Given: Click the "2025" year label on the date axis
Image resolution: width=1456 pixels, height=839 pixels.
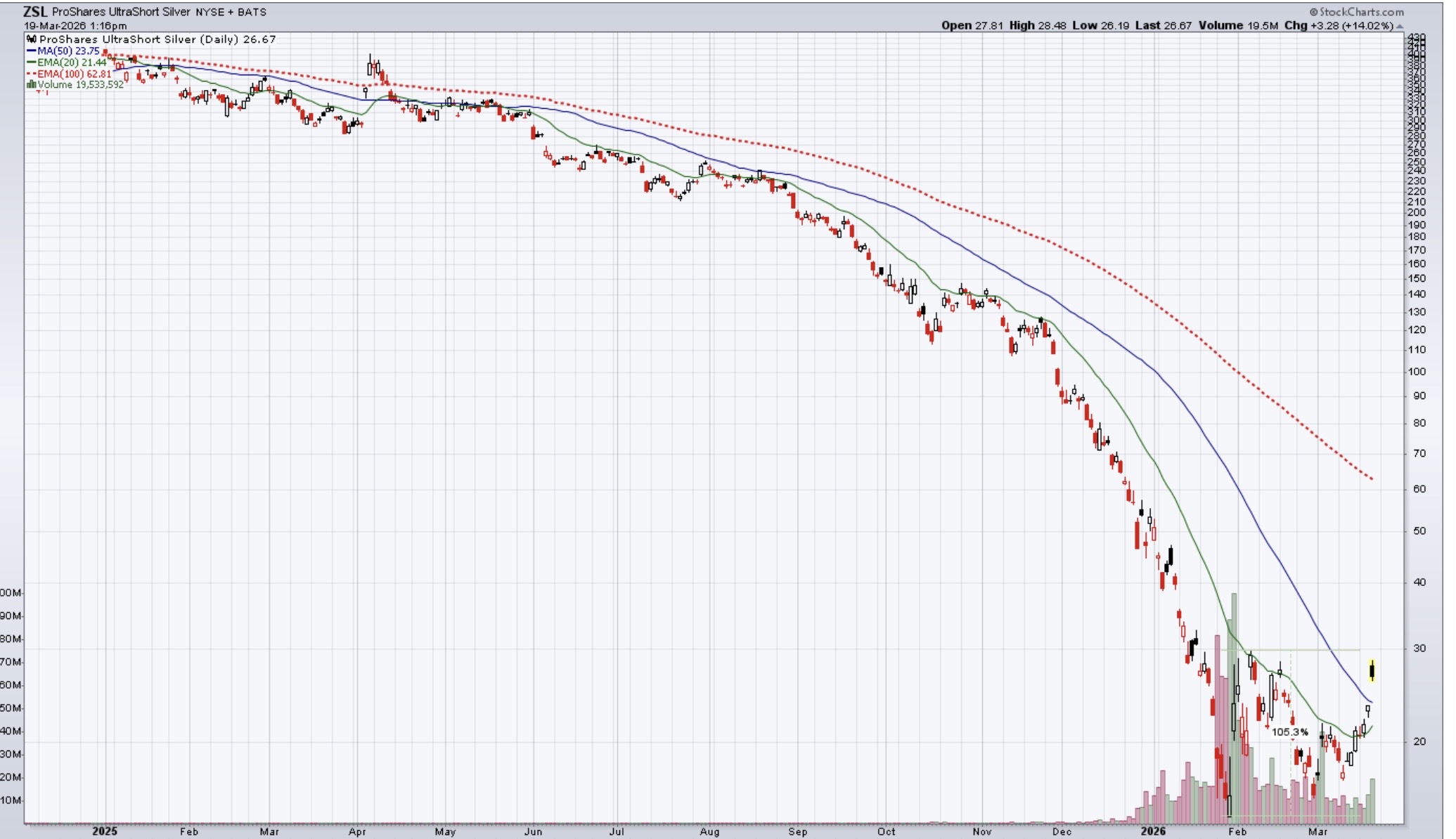Looking at the screenshot, I should pos(105,831).
